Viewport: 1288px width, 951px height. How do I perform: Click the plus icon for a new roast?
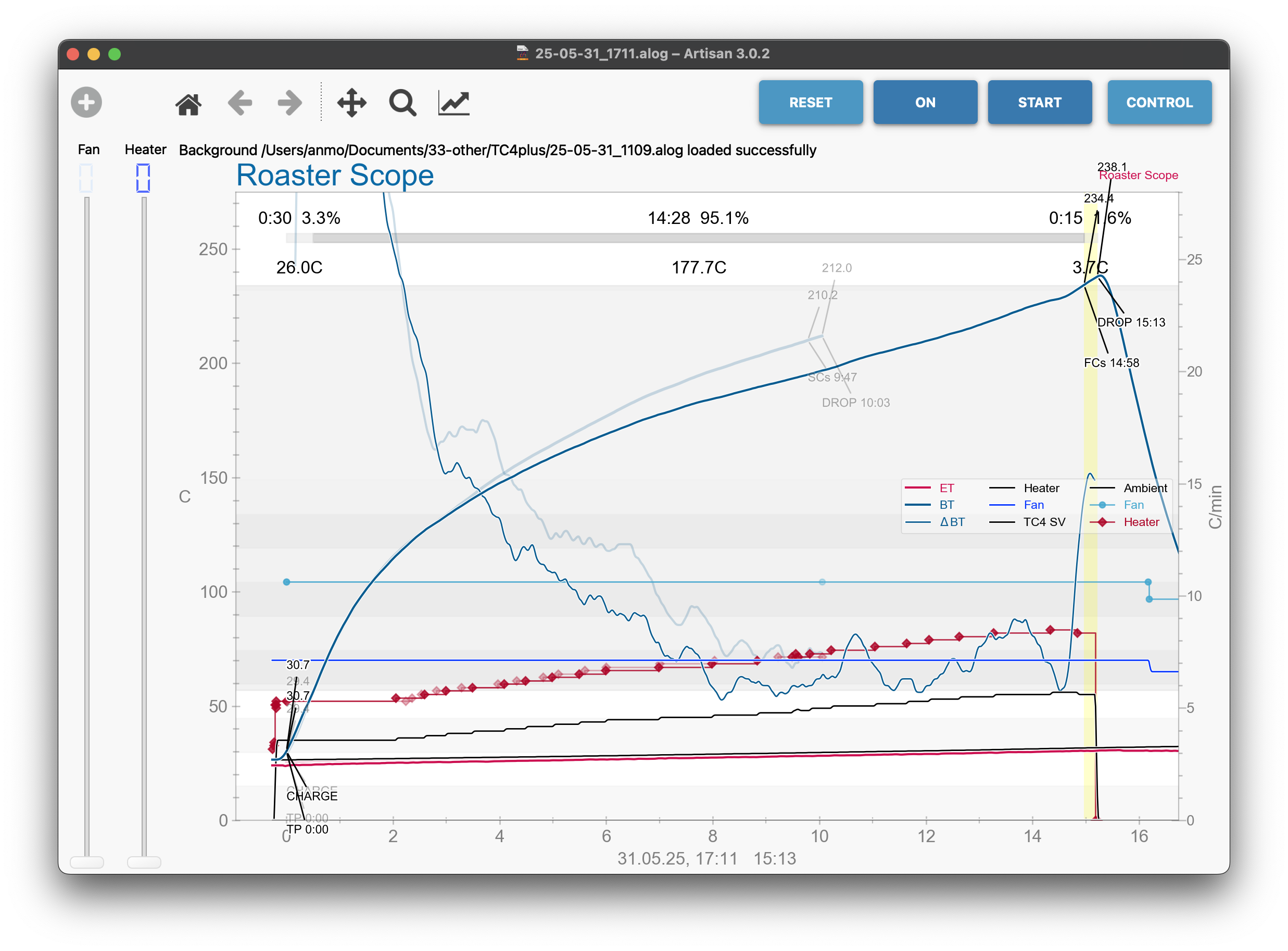pos(86,103)
